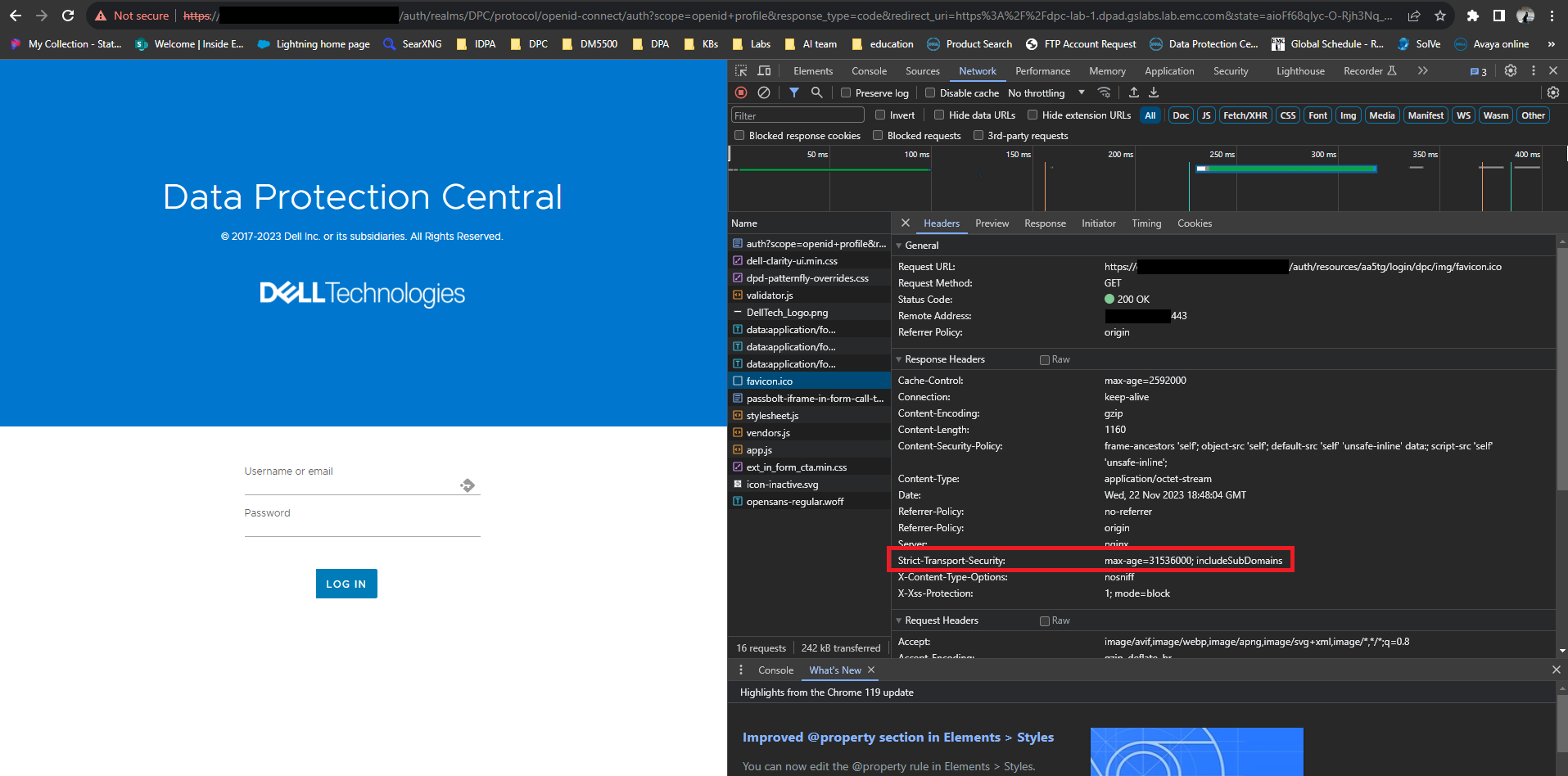
Task: Open the network filter icon
Action: click(793, 92)
